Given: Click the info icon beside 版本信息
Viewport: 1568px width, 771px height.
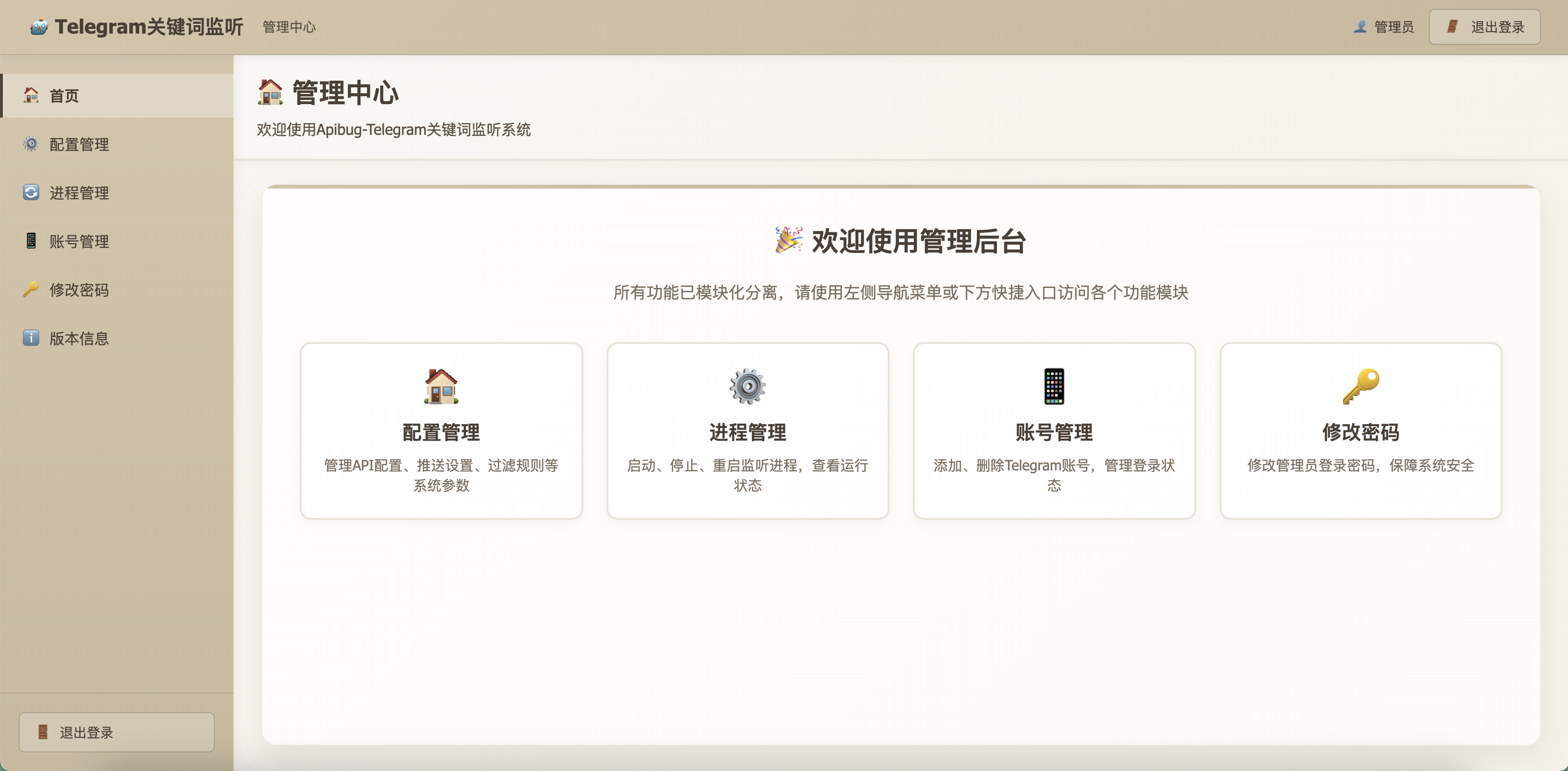Looking at the screenshot, I should (31, 338).
